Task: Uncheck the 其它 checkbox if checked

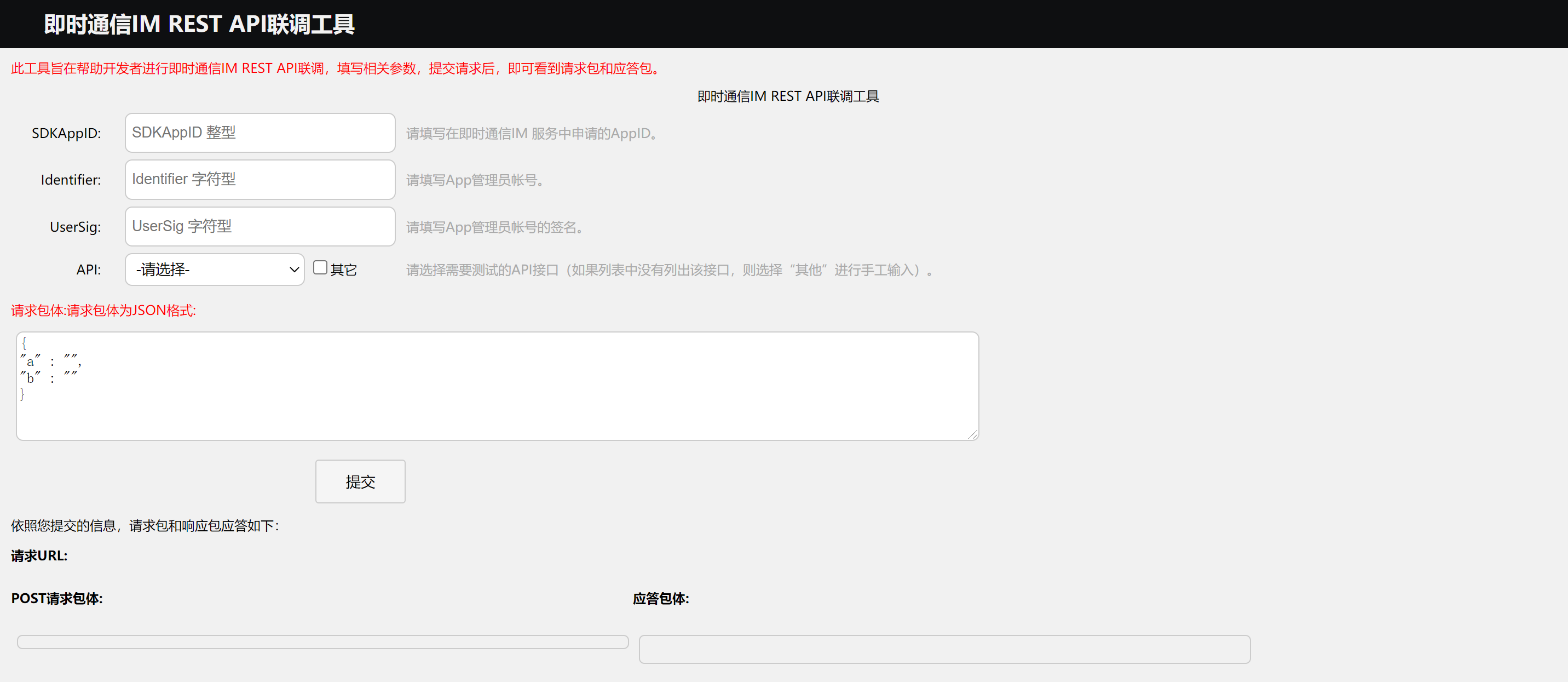Action: tap(321, 267)
